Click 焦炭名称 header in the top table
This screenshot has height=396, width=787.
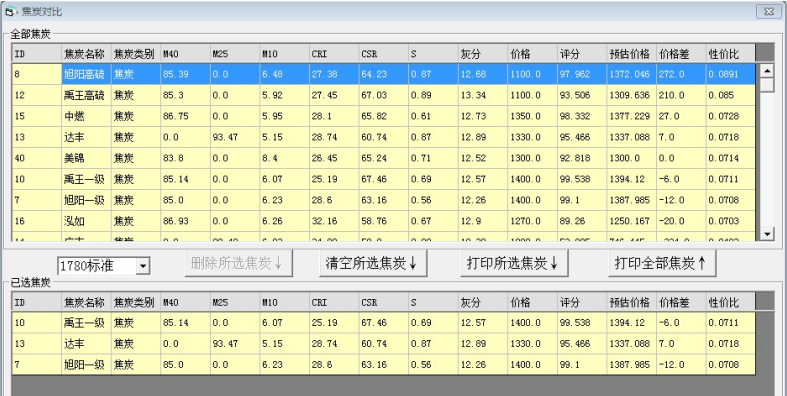click(86, 54)
